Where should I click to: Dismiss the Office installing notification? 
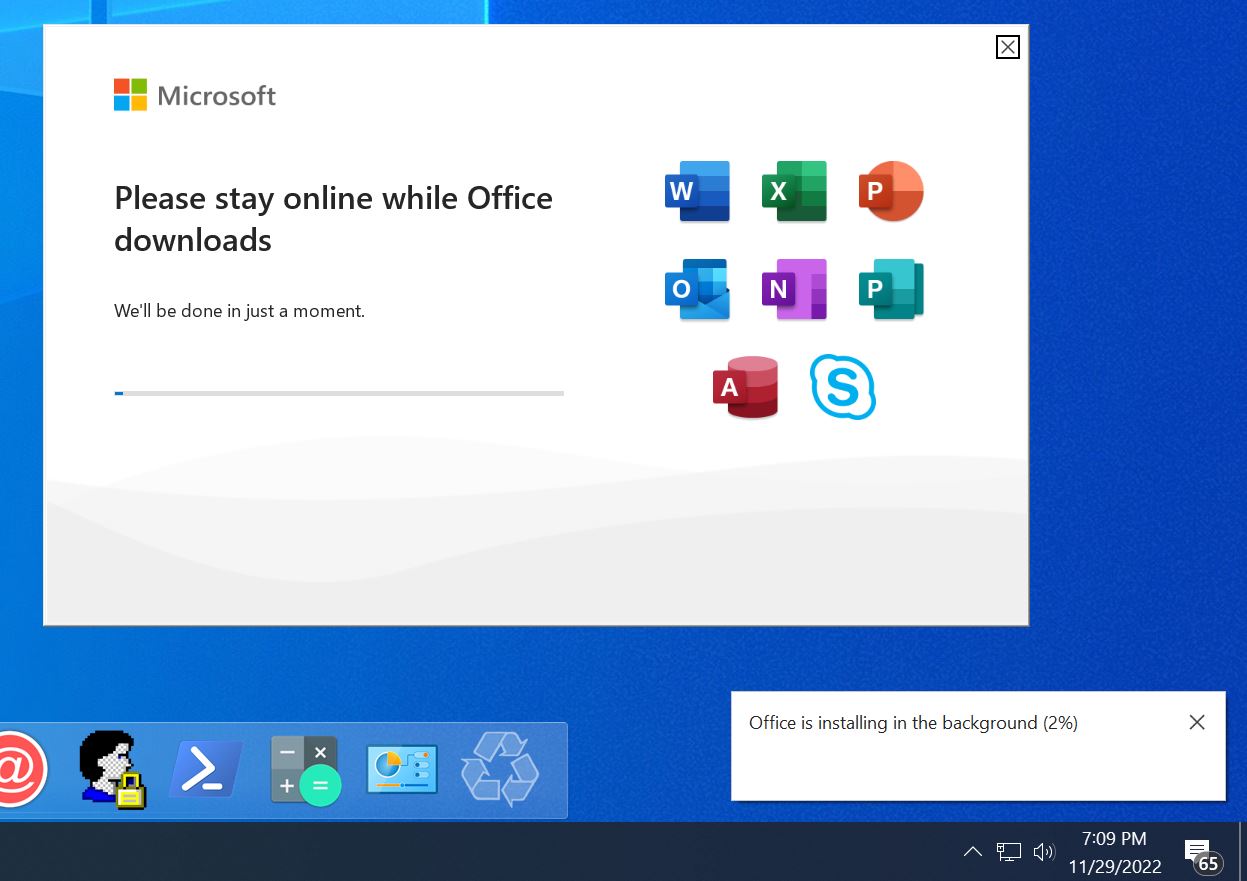(1197, 722)
